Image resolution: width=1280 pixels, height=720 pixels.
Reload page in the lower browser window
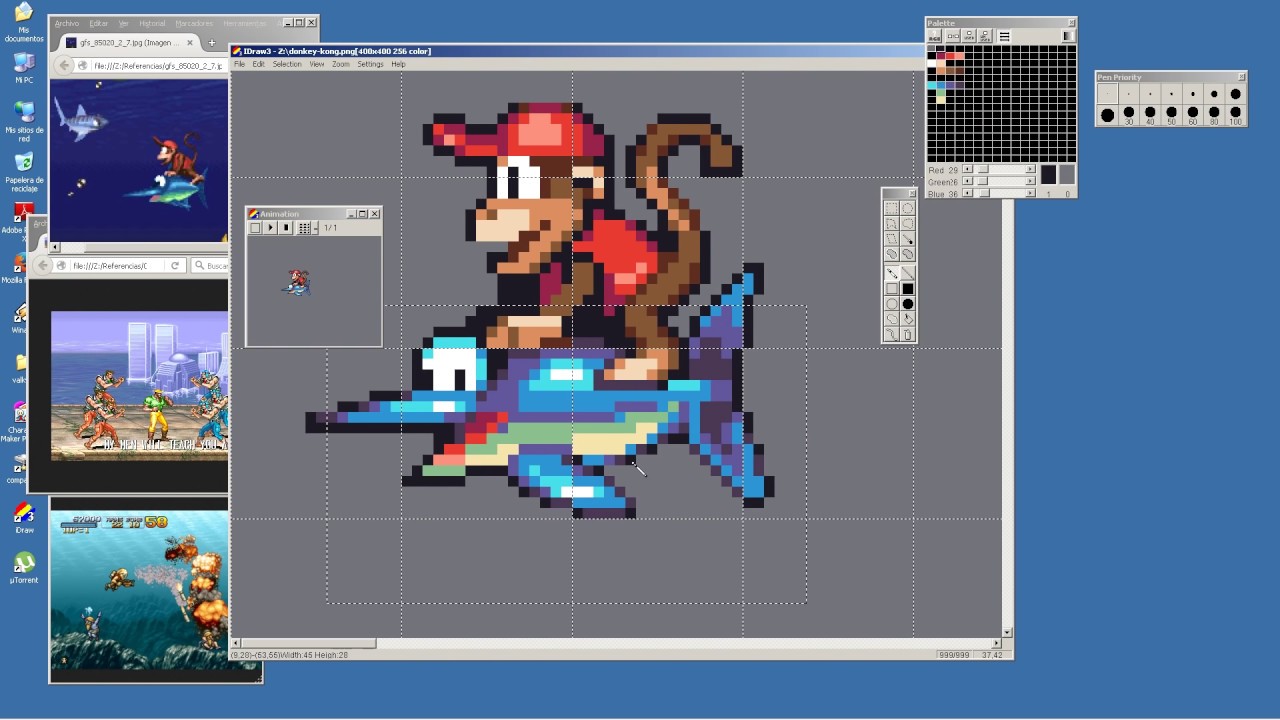tap(175, 266)
